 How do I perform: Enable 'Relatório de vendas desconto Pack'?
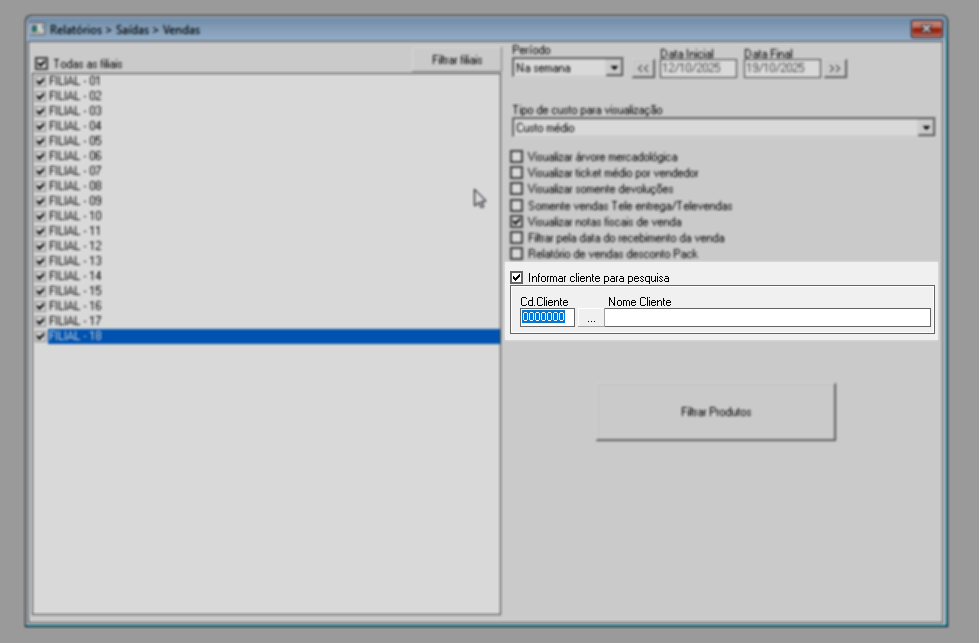click(x=516, y=254)
